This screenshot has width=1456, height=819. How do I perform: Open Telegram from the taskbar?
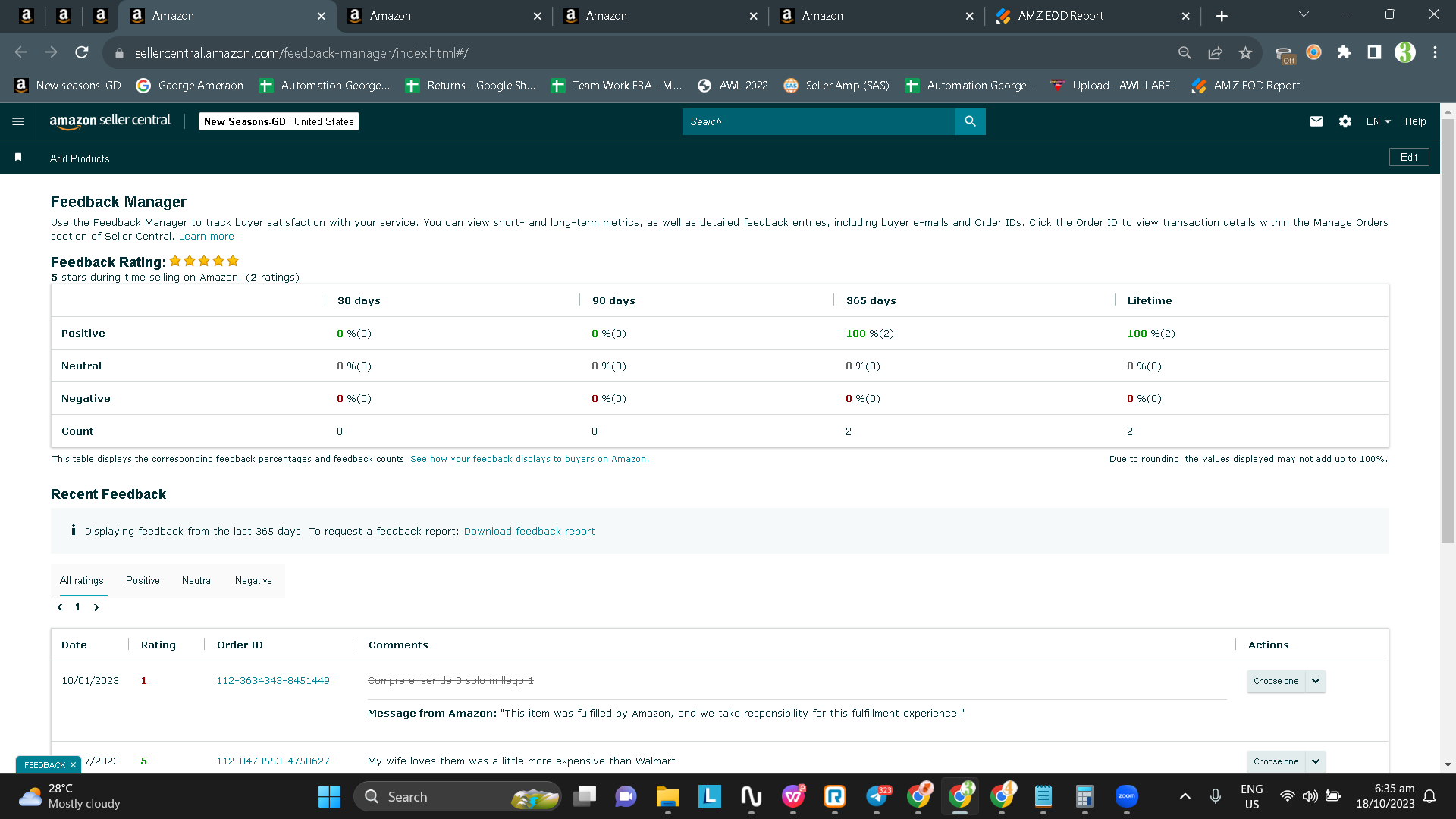pos(877,796)
